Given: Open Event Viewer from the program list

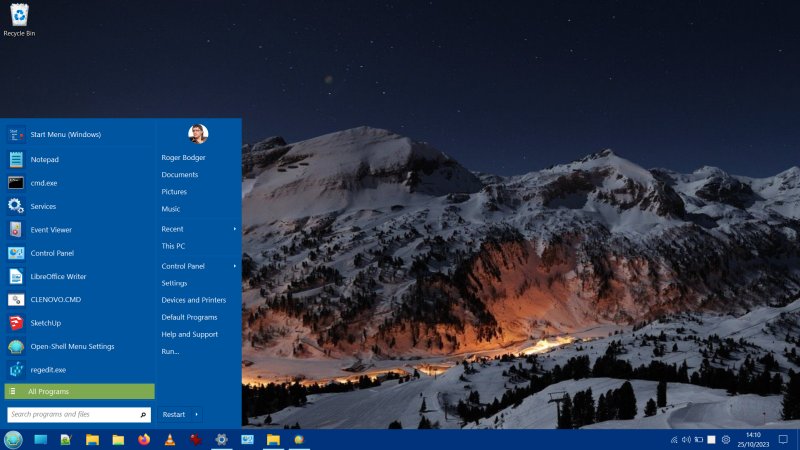Looking at the screenshot, I should [51, 229].
